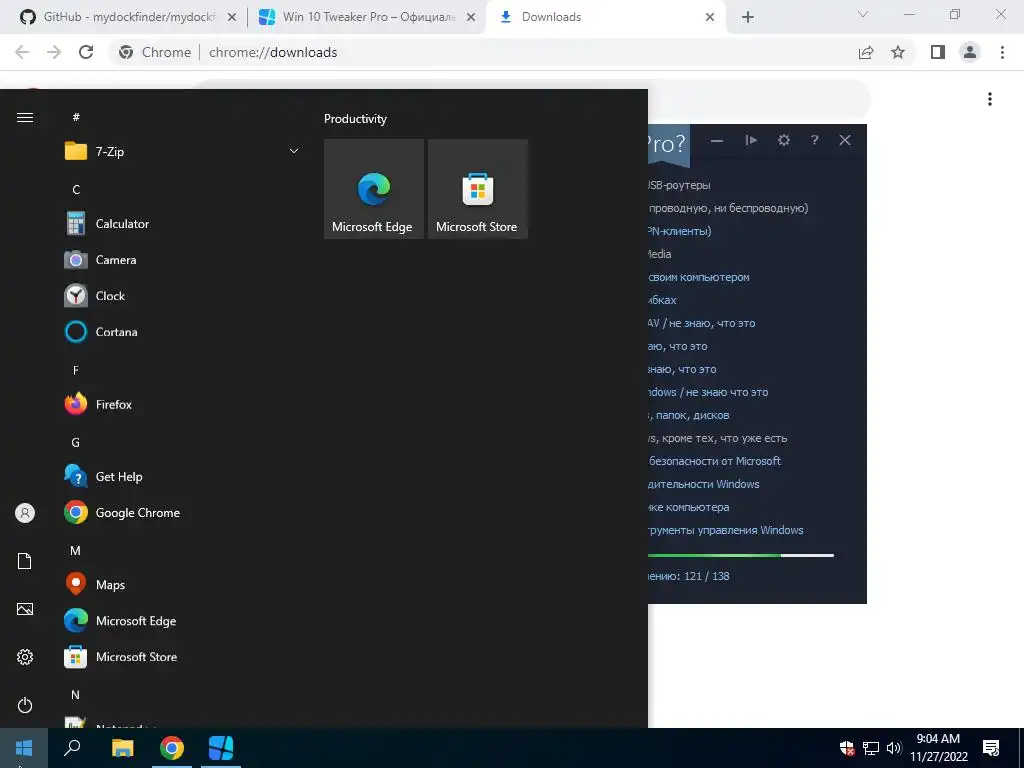The height and width of the screenshot is (768, 1024).
Task: Open Settings gear in Start sidebar
Action: pos(25,657)
